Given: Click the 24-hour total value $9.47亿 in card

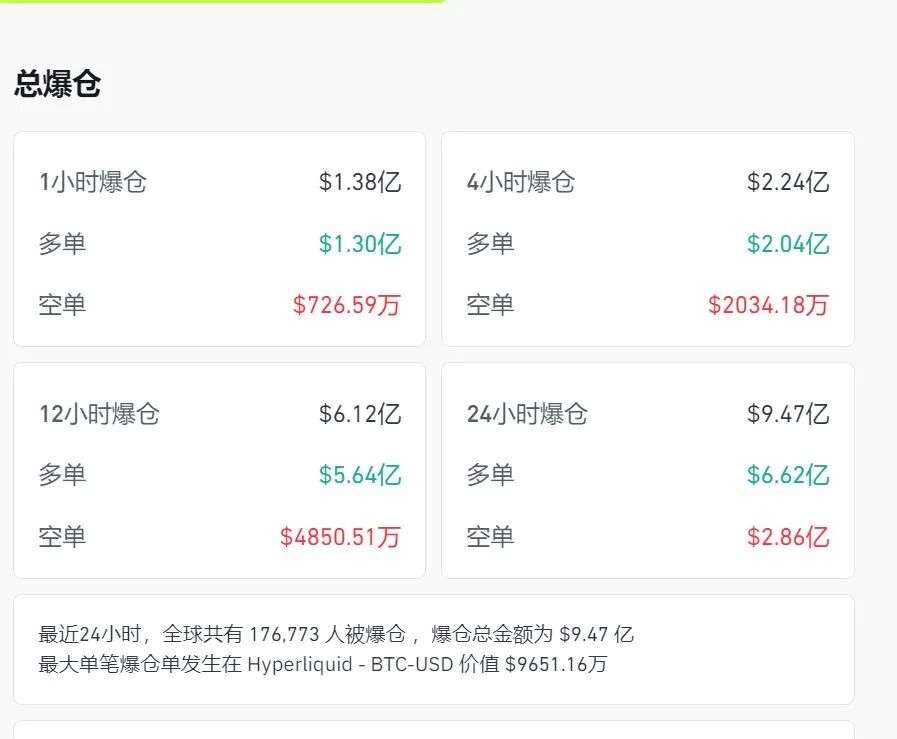Looking at the screenshot, I should click(x=788, y=414).
